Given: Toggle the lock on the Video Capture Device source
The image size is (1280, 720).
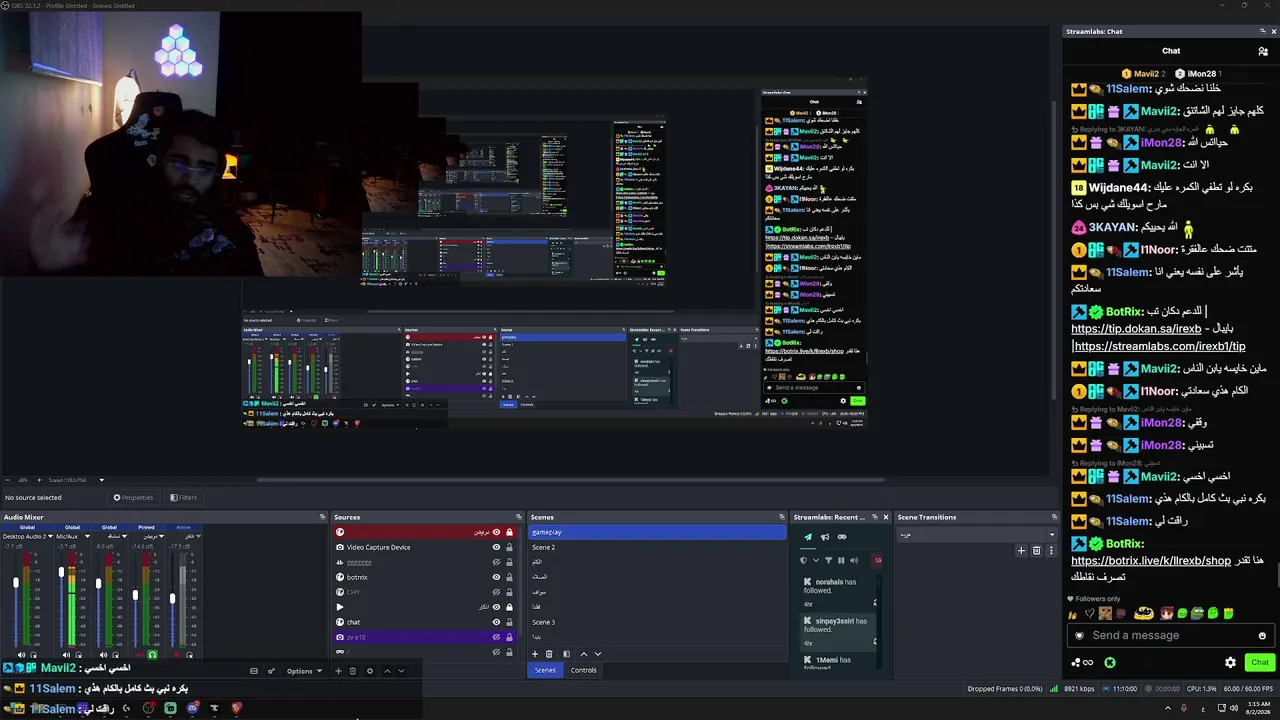Looking at the screenshot, I should pos(509,547).
